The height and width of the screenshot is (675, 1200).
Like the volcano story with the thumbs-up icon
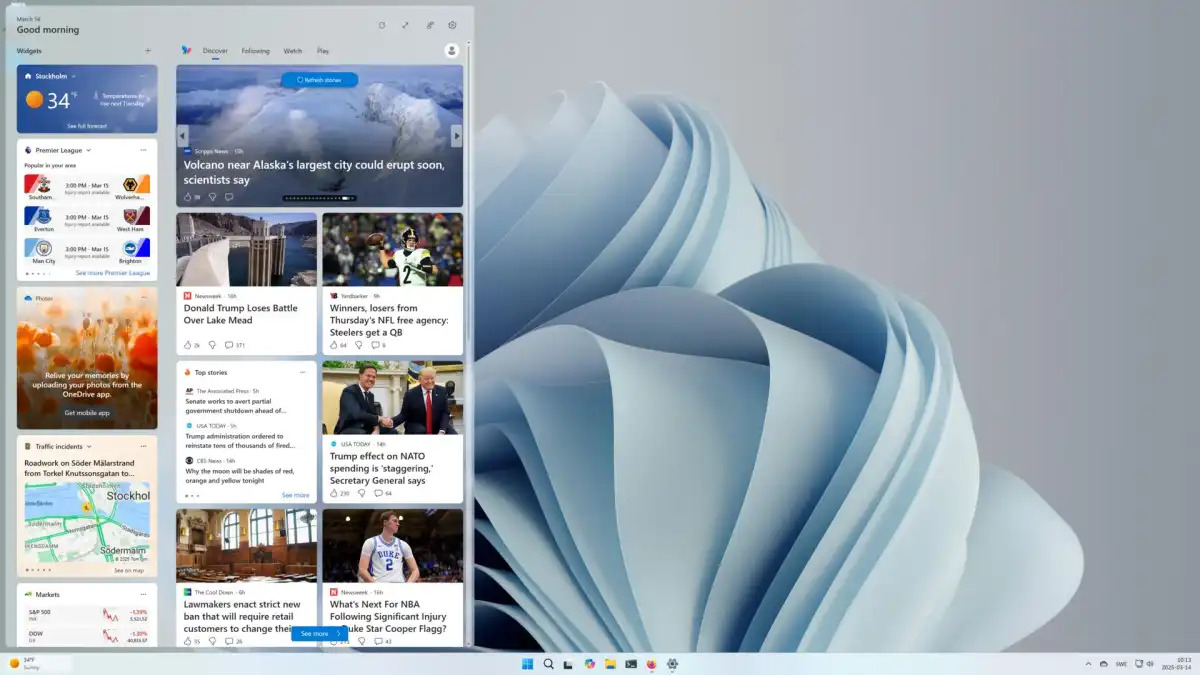pos(188,196)
